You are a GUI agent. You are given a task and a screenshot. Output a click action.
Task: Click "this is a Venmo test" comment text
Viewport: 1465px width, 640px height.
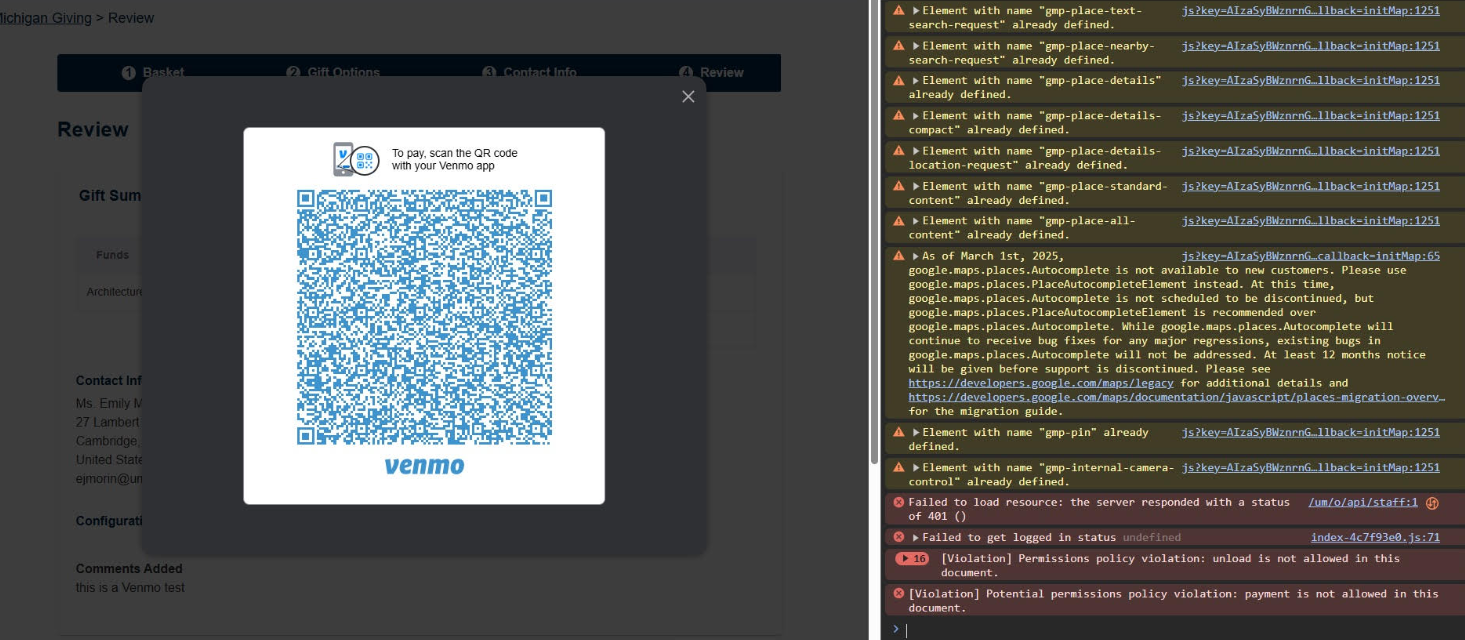click(130, 588)
